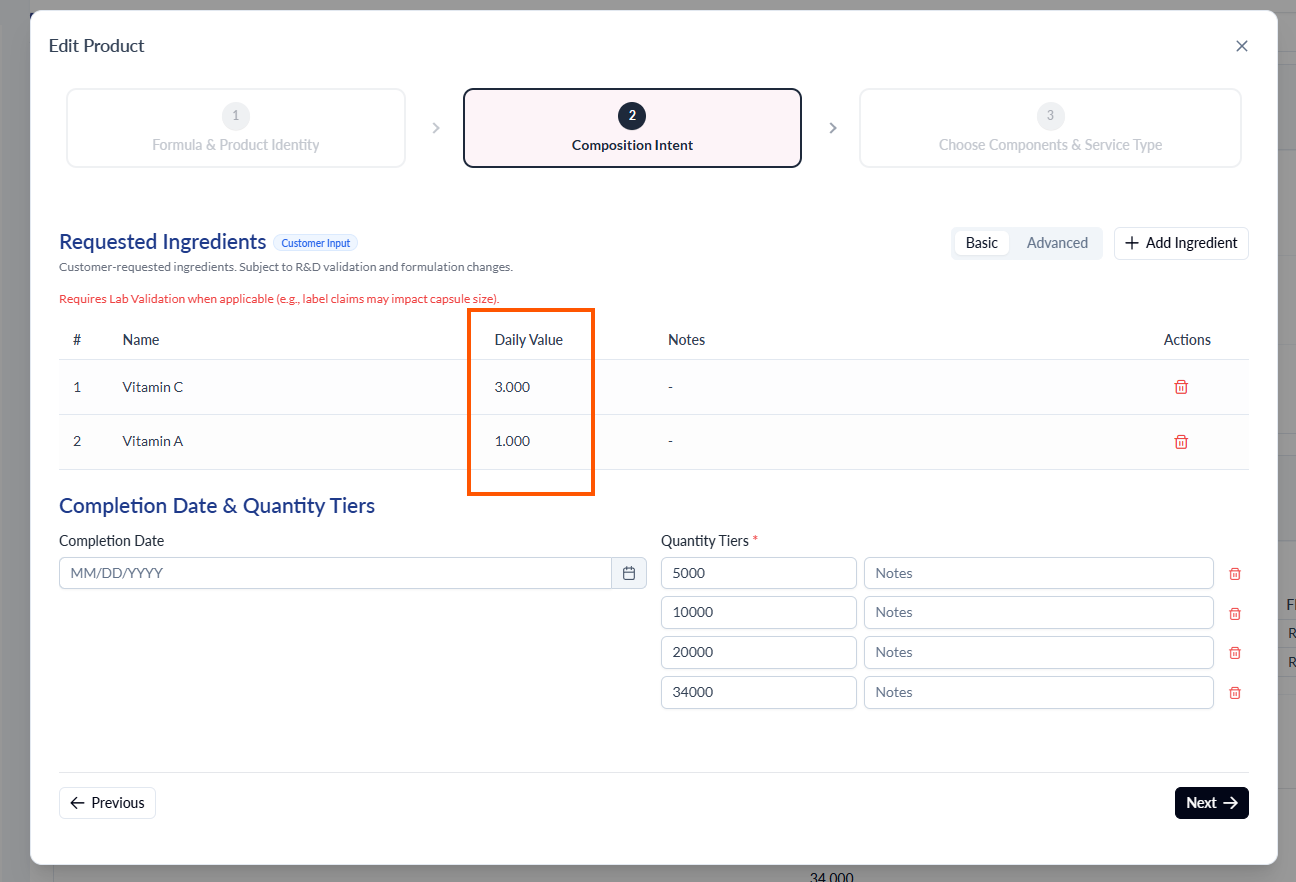Click the Actions column header
Image resolution: width=1296 pixels, height=882 pixels.
point(1187,340)
